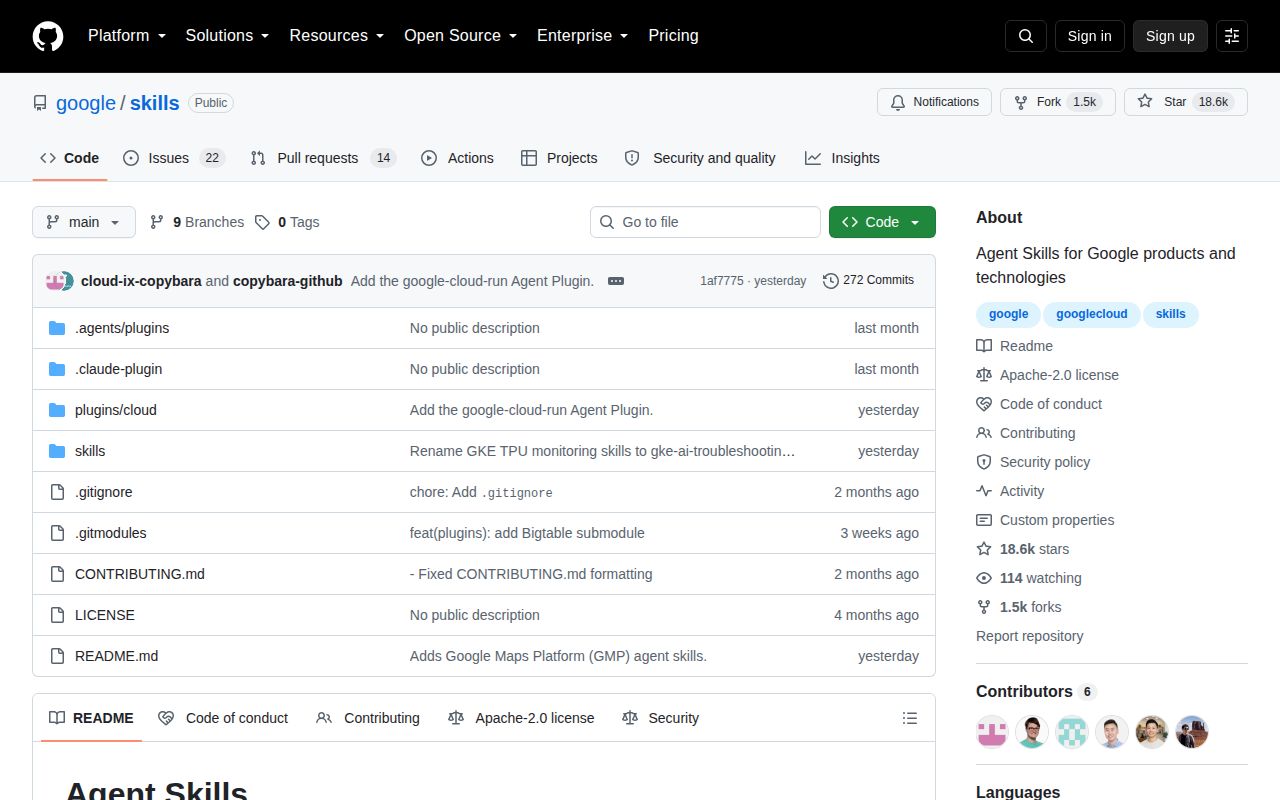Select the skills topic tag
1280x800 pixels.
pos(1171,314)
